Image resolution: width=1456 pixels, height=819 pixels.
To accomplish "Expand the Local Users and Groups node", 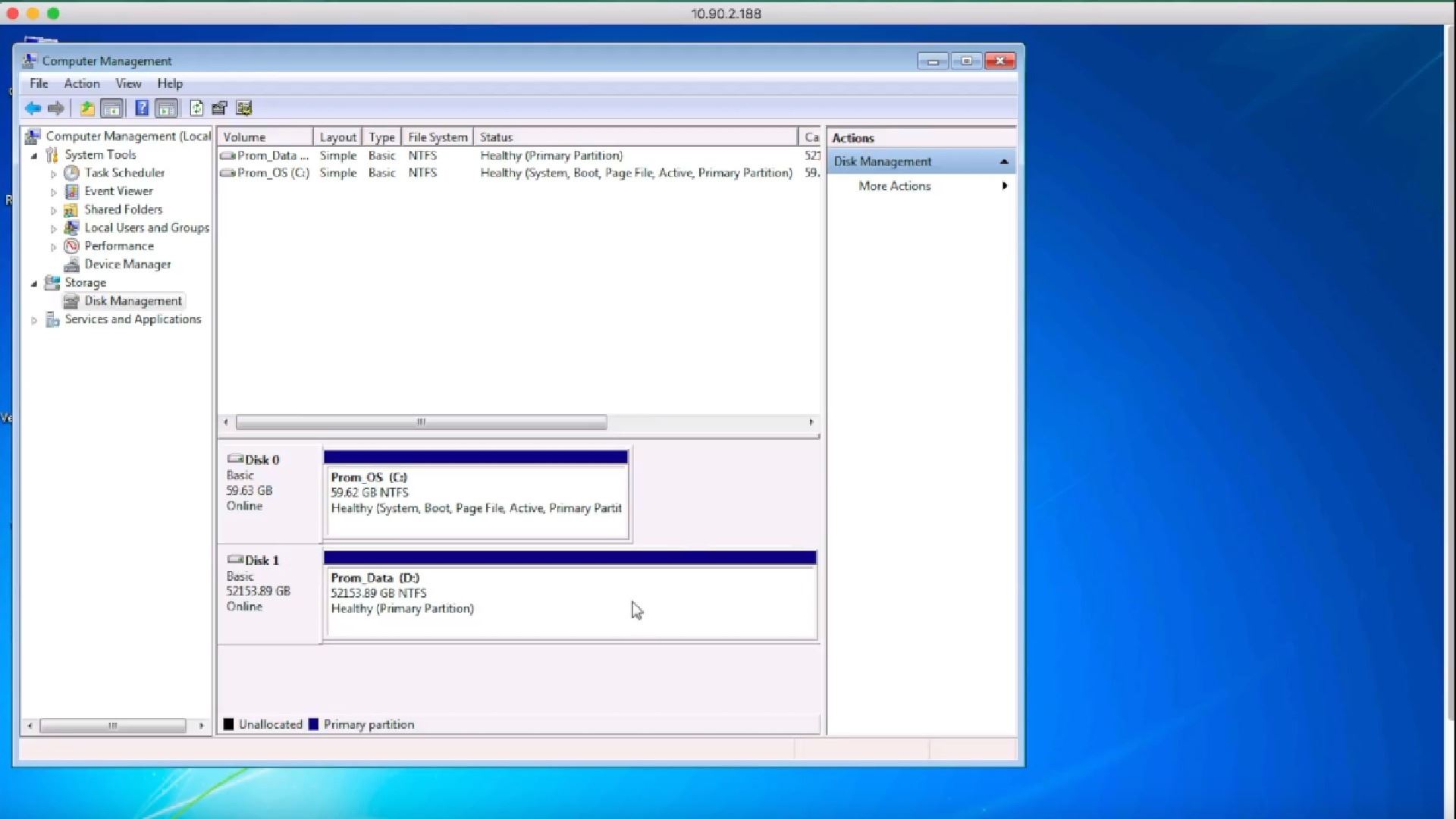I will (x=53, y=228).
